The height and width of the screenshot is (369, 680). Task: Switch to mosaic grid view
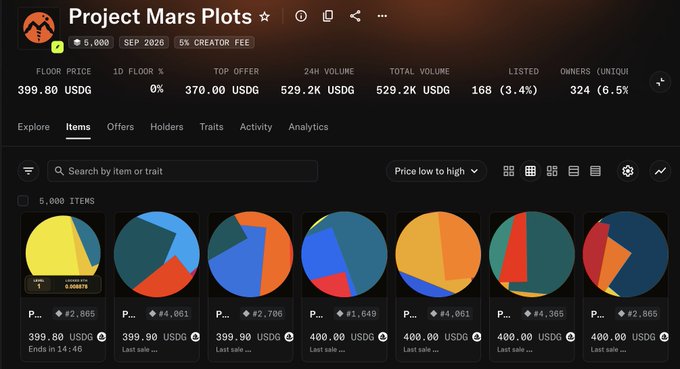tap(552, 171)
